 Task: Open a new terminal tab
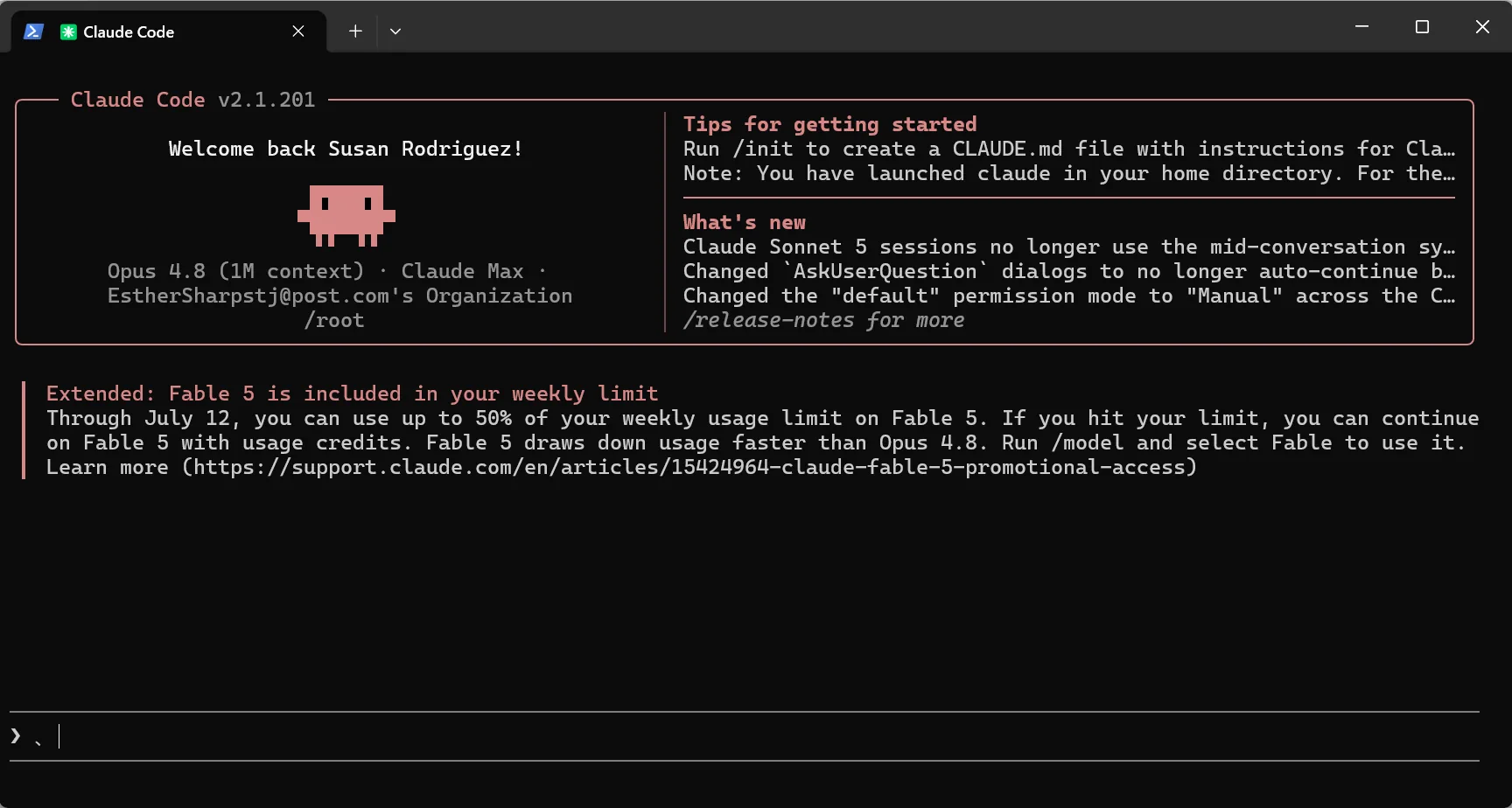pos(355,31)
